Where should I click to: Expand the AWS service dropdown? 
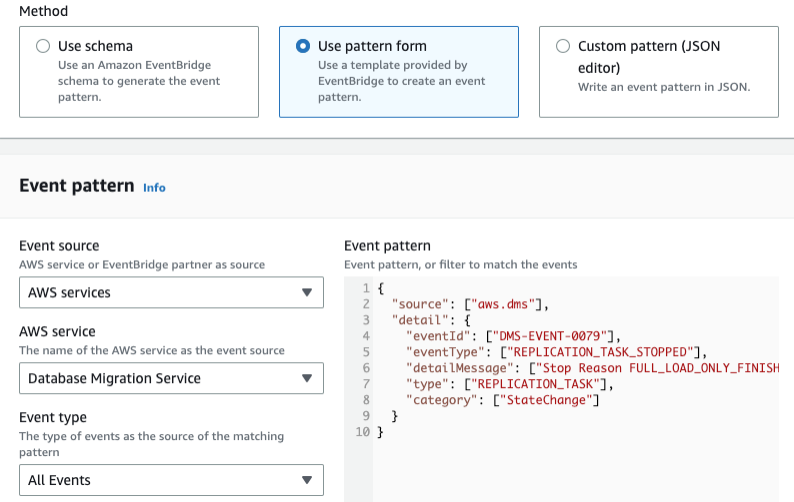pos(171,378)
